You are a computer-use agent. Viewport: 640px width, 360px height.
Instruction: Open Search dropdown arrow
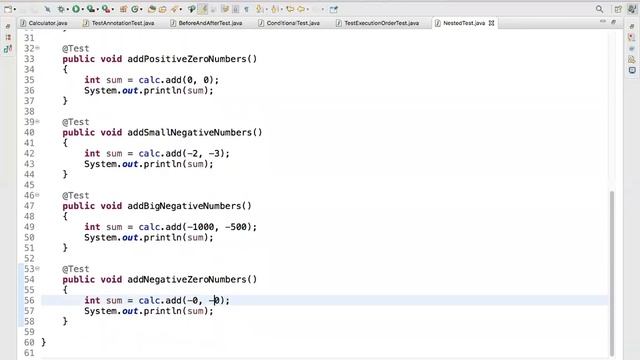(x=180, y=9)
